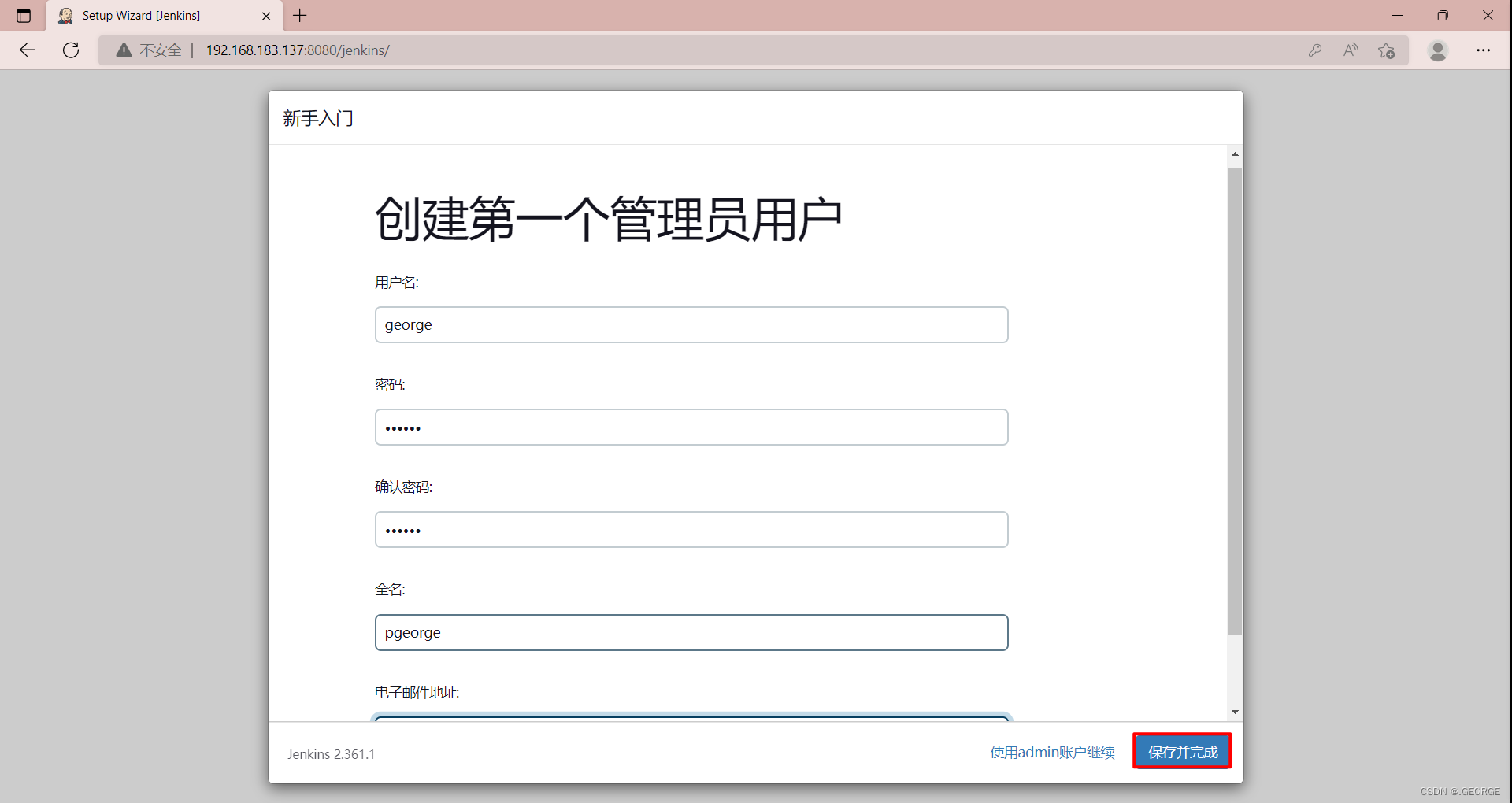Minimize the browser window
The width and height of the screenshot is (1512, 803).
pyautogui.click(x=1398, y=16)
